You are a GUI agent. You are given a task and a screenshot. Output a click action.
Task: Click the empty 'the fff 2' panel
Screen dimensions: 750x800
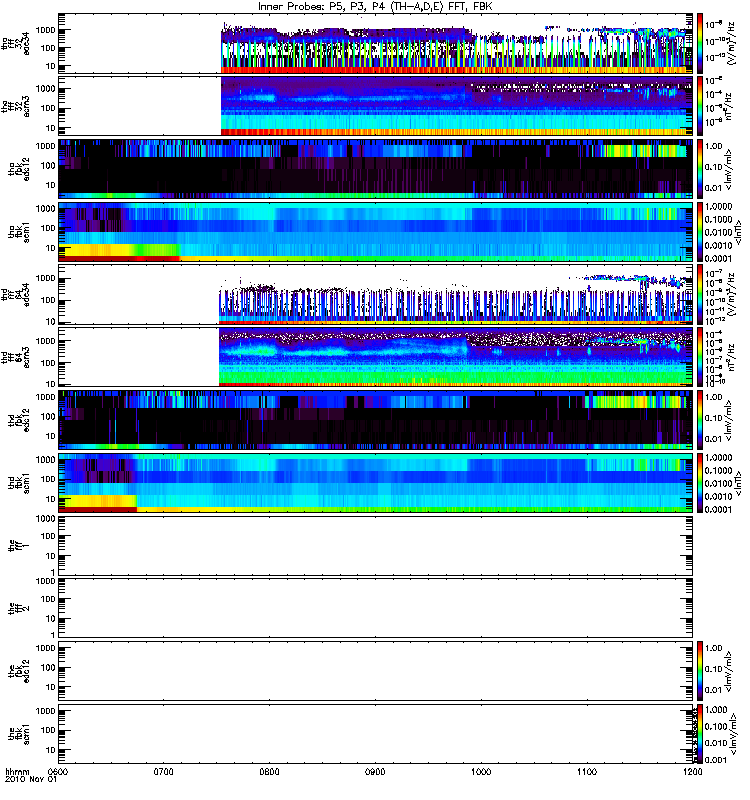point(376,608)
